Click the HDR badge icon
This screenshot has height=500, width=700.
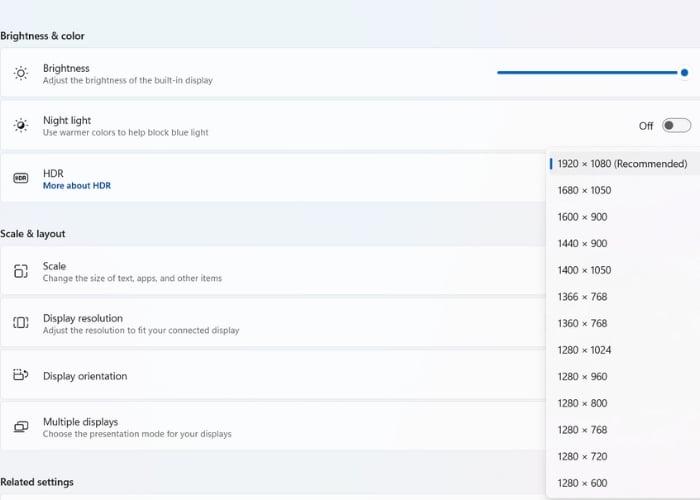21,178
